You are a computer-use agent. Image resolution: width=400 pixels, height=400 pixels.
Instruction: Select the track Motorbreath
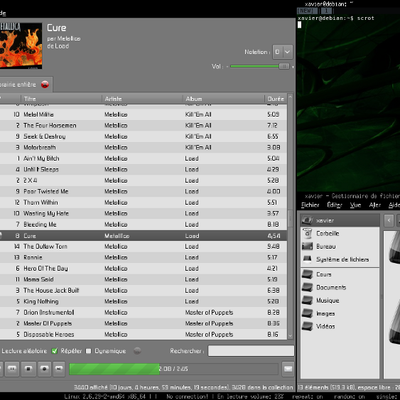click(x=143, y=147)
